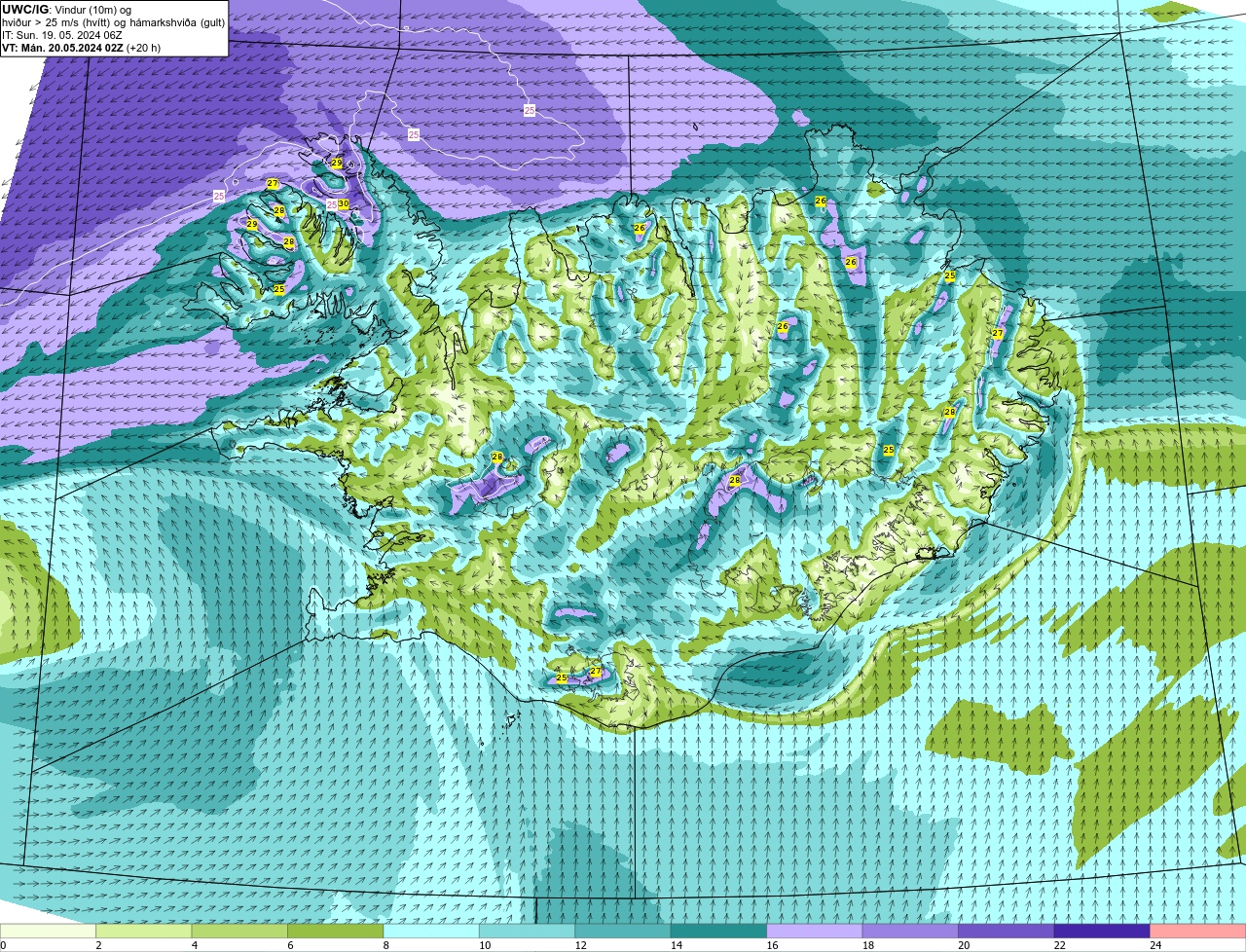Click the legend scale number 10

485,945
